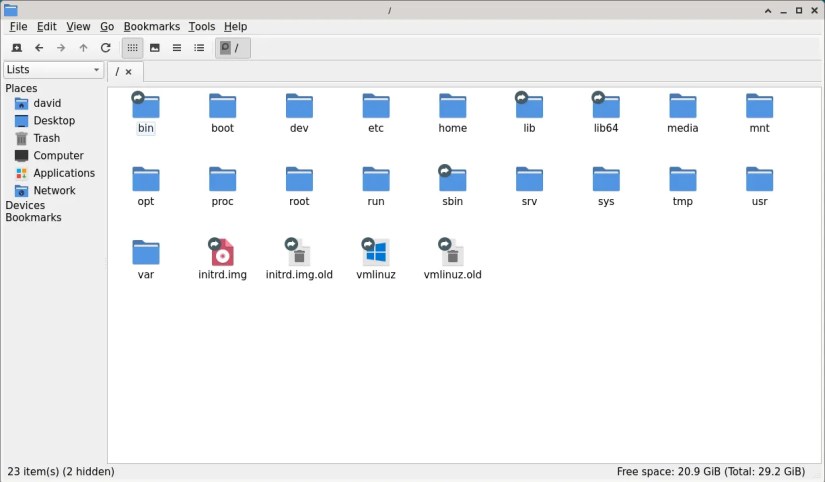Viewport: 825px width, 482px height.
Task: Select the lib64 symlink folder
Action: click(606, 113)
